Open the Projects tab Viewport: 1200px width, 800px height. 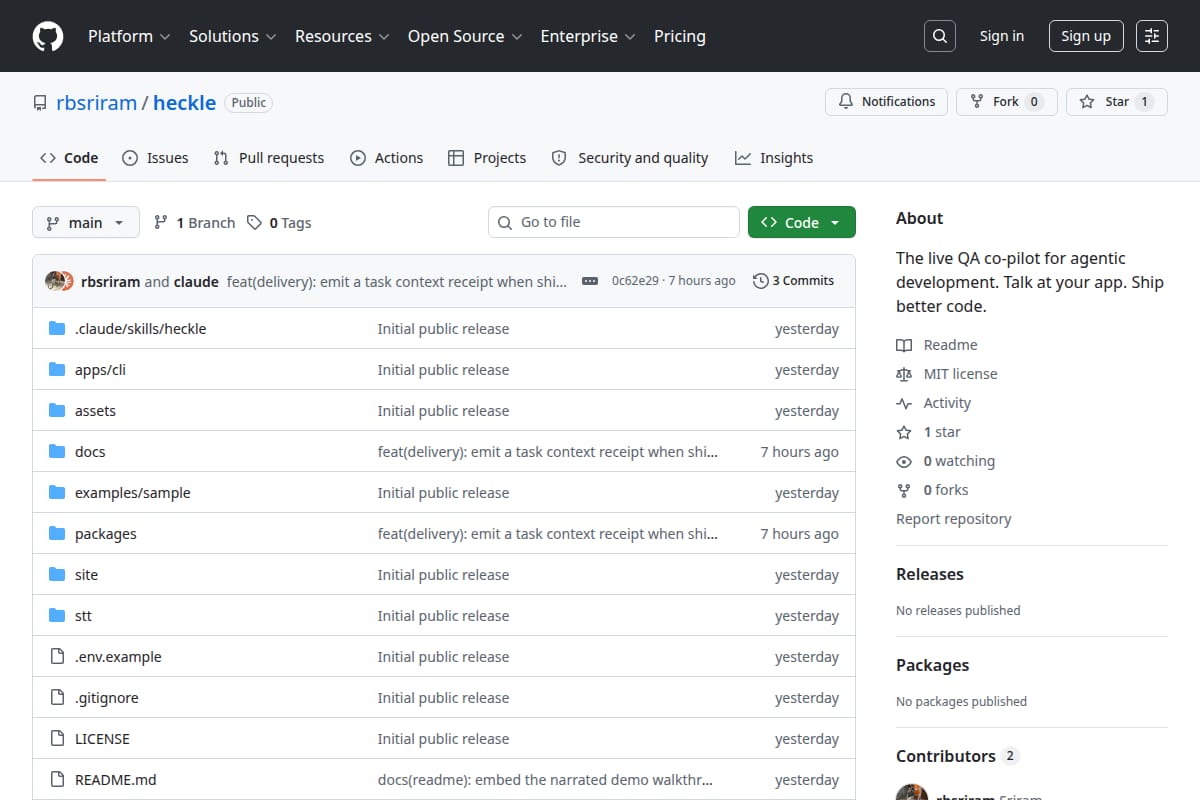click(487, 158)
